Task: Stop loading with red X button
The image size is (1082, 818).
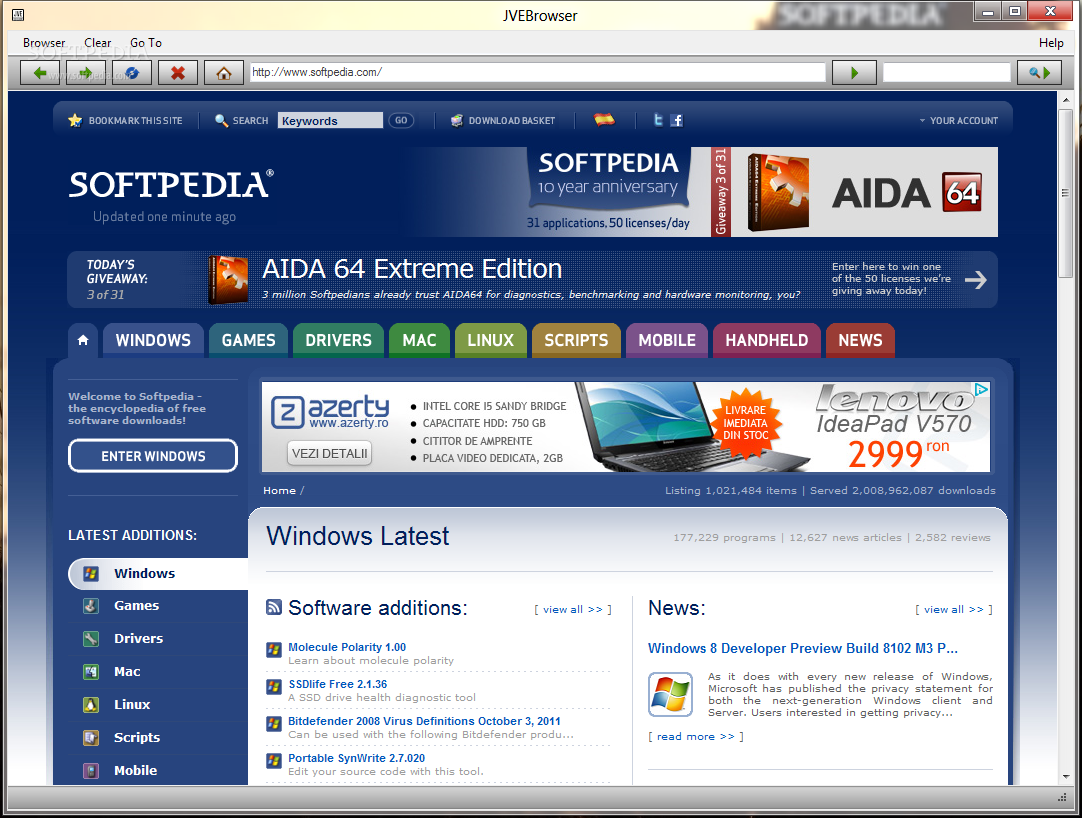Action: click(x=178, y=72)
